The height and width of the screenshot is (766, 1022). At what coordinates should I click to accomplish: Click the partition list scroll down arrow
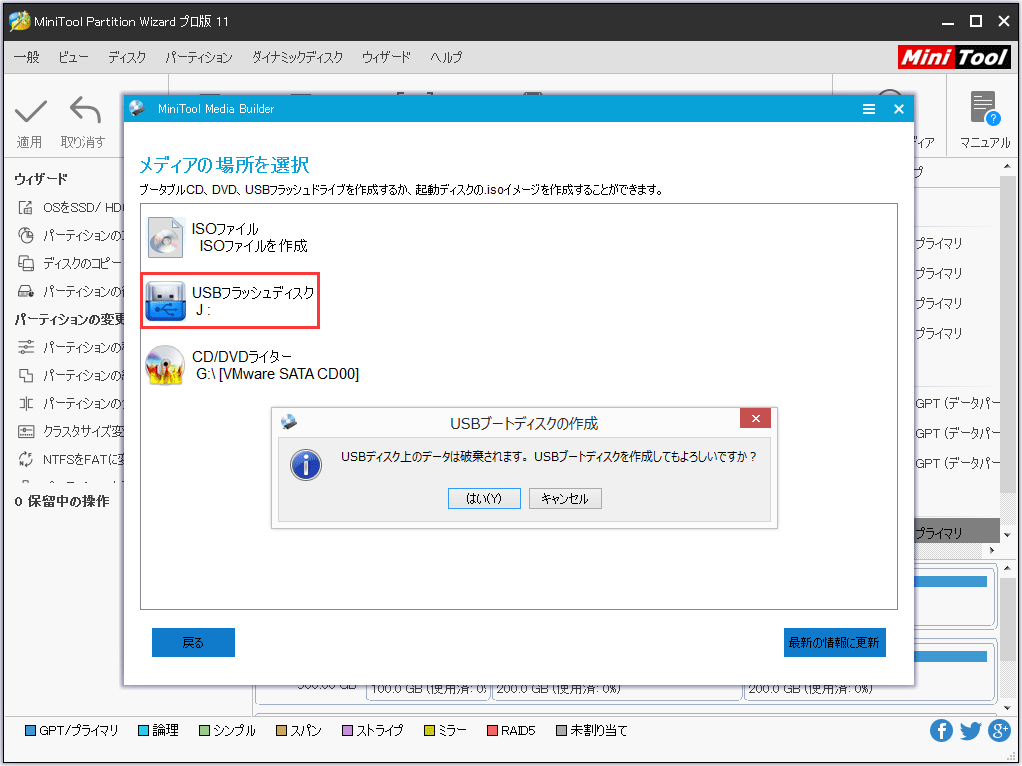point(1007,535)
